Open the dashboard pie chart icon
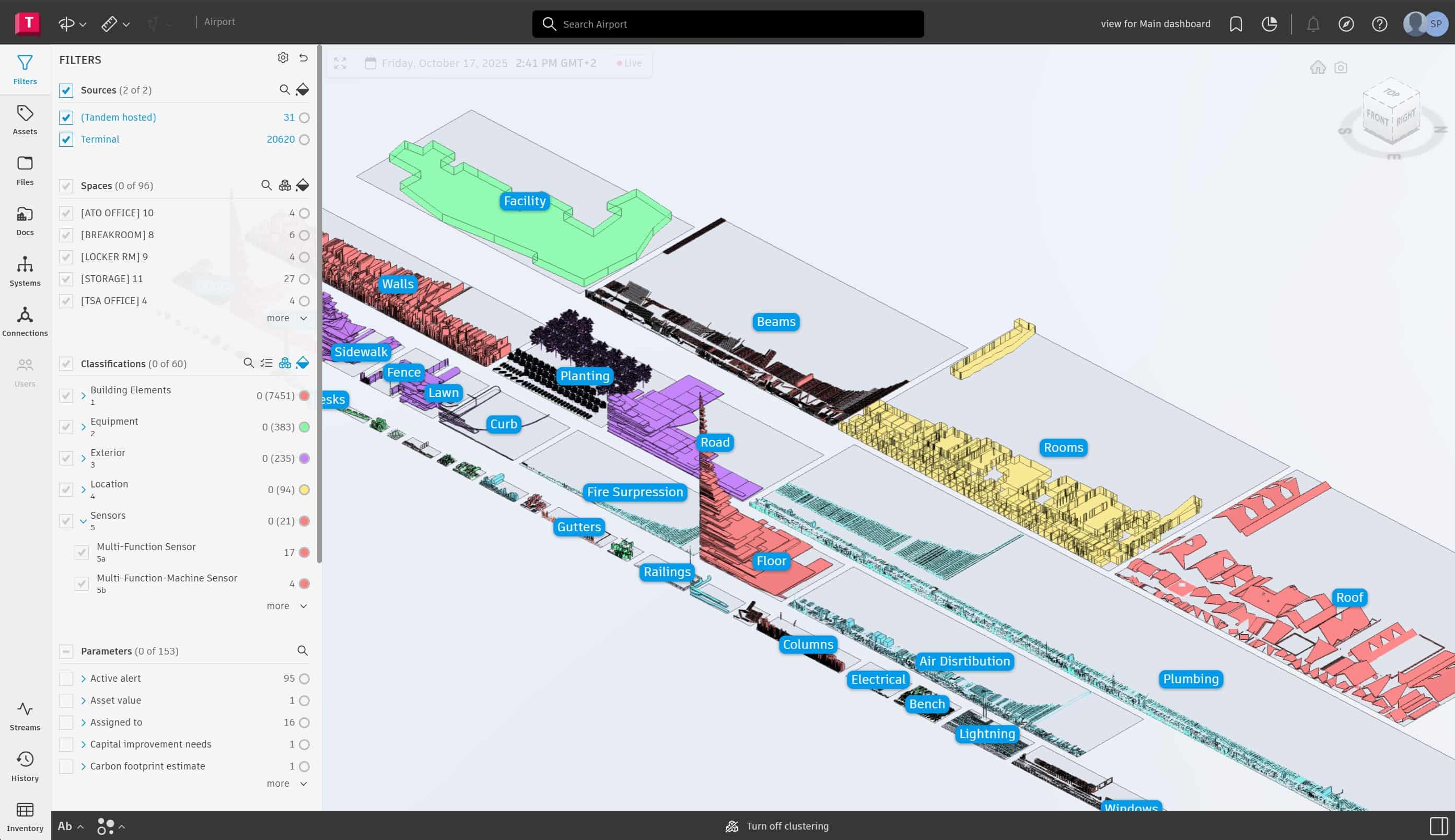 coord(1269,24)
